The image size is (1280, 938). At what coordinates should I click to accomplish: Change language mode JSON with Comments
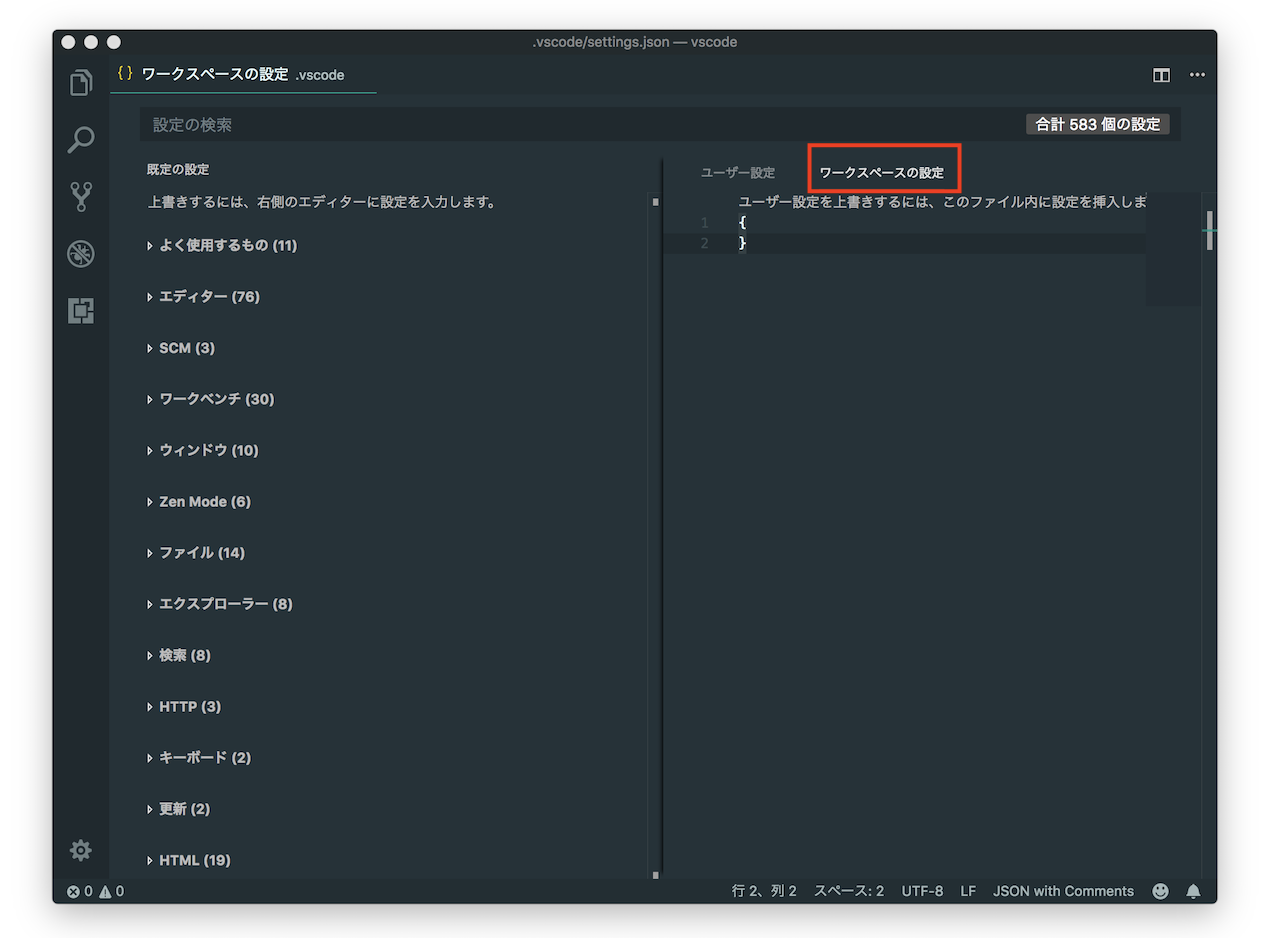click(x=1063, y=891)
